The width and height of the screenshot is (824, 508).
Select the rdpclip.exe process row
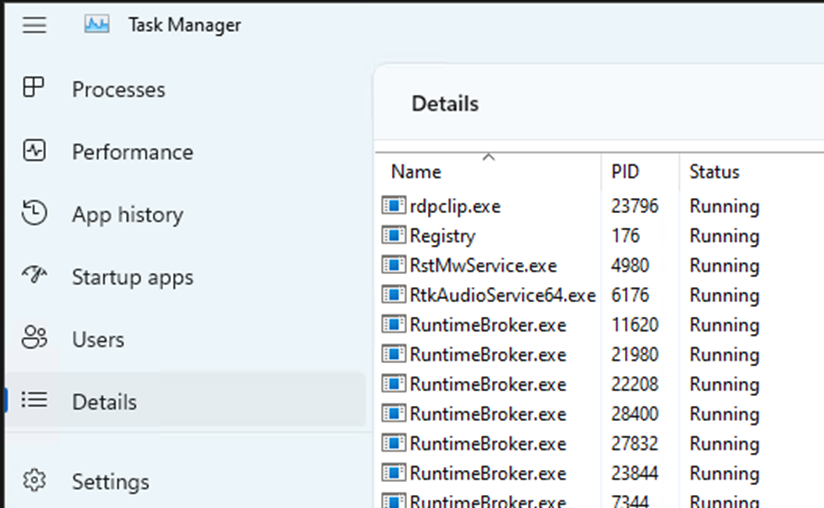(455, 207)
